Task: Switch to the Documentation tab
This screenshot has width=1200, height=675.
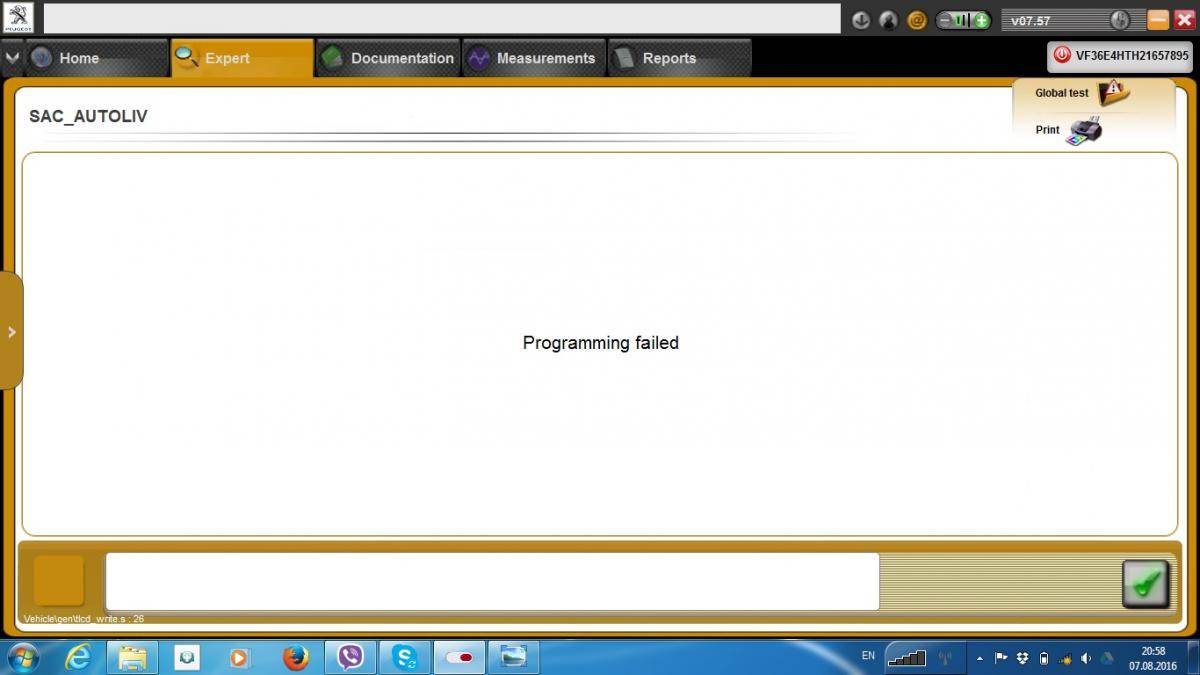Action: point(388,58)
